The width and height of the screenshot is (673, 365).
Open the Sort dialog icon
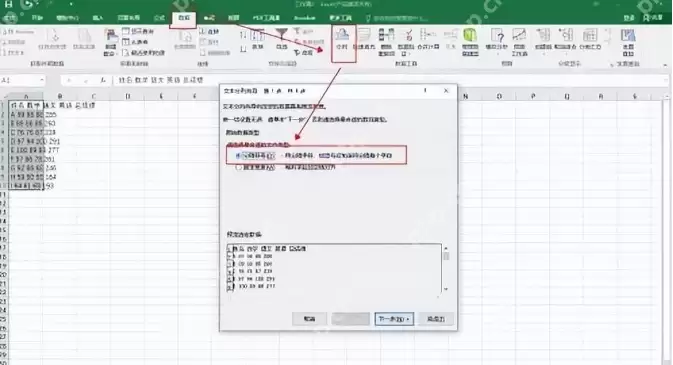pyautogui.click(x=257, y=38)
